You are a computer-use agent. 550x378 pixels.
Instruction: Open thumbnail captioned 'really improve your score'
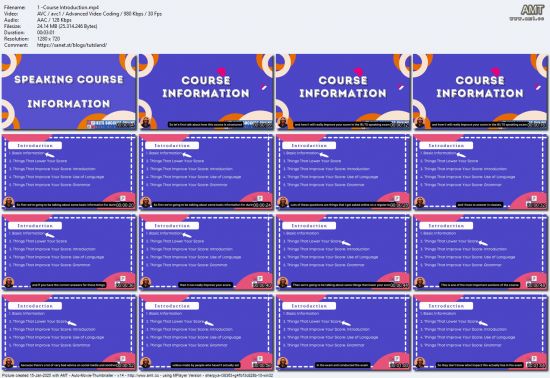pos(206,252)
